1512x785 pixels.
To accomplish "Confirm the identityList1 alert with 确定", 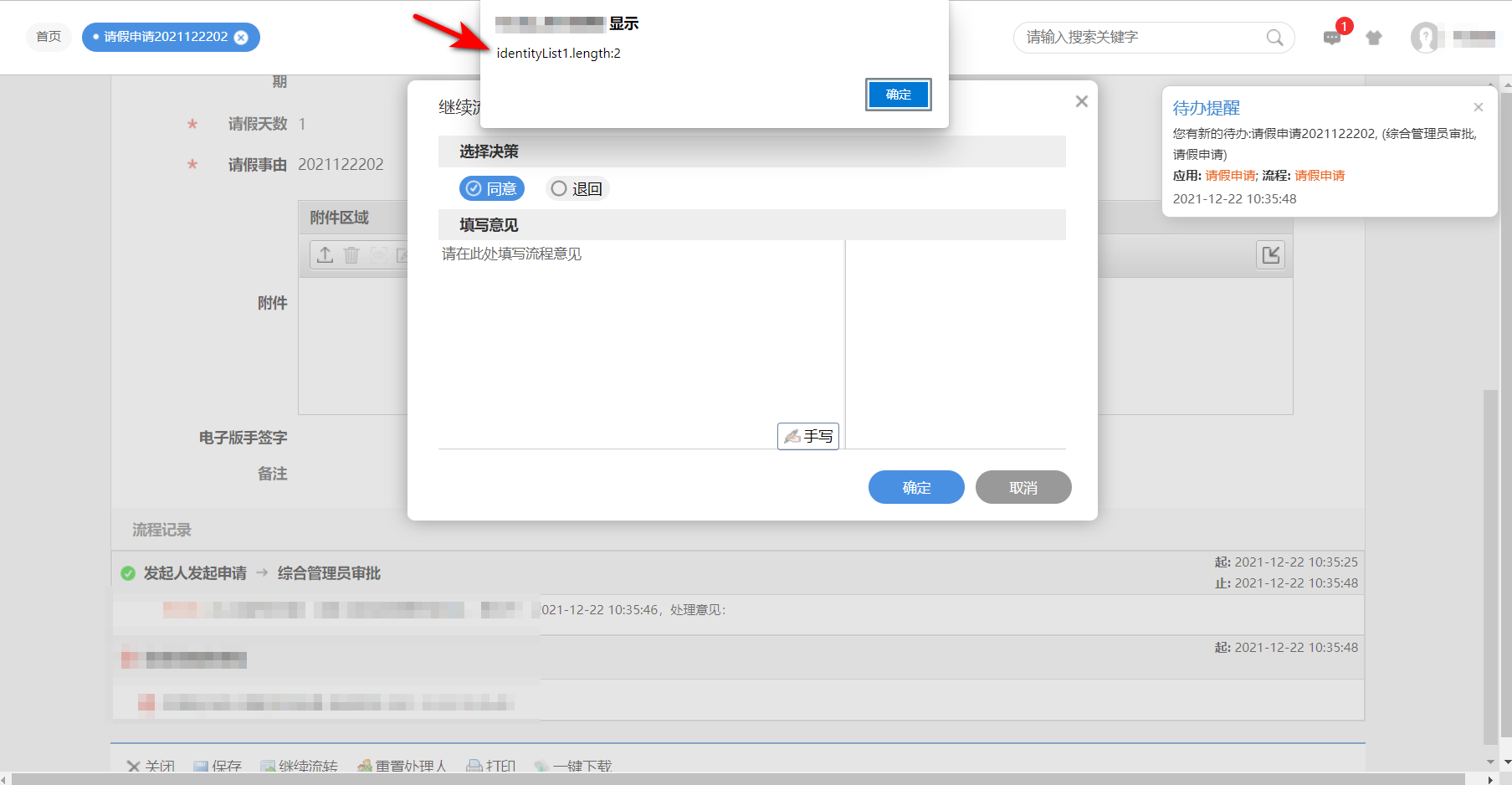I will pos(898,95).
